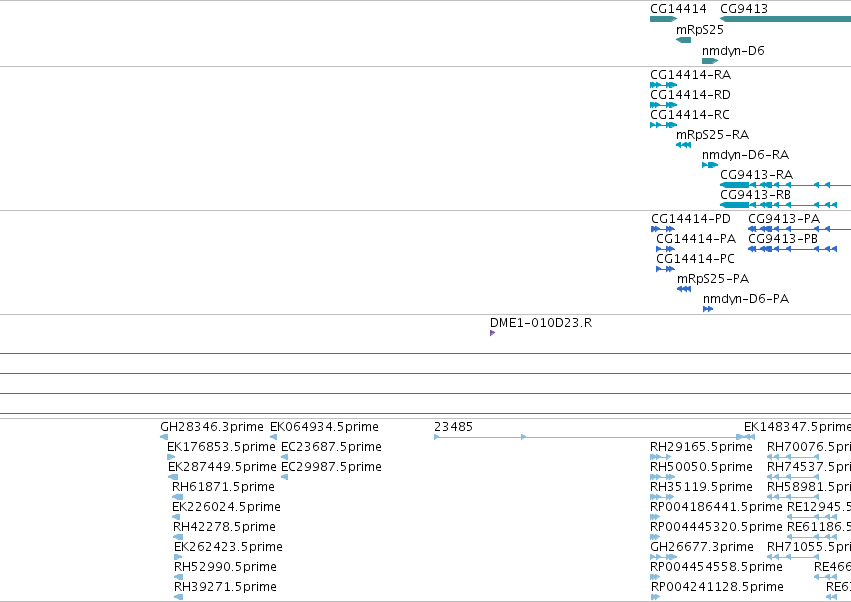Screen dimensions: 851x602
Task: Click the RH42278.5prime EST label
Action: 225,527
